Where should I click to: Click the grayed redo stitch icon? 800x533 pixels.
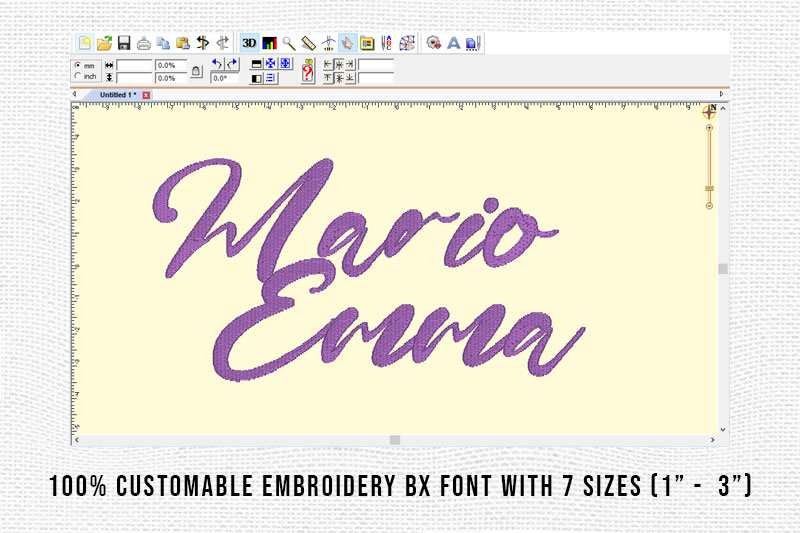tap(222, 43)
